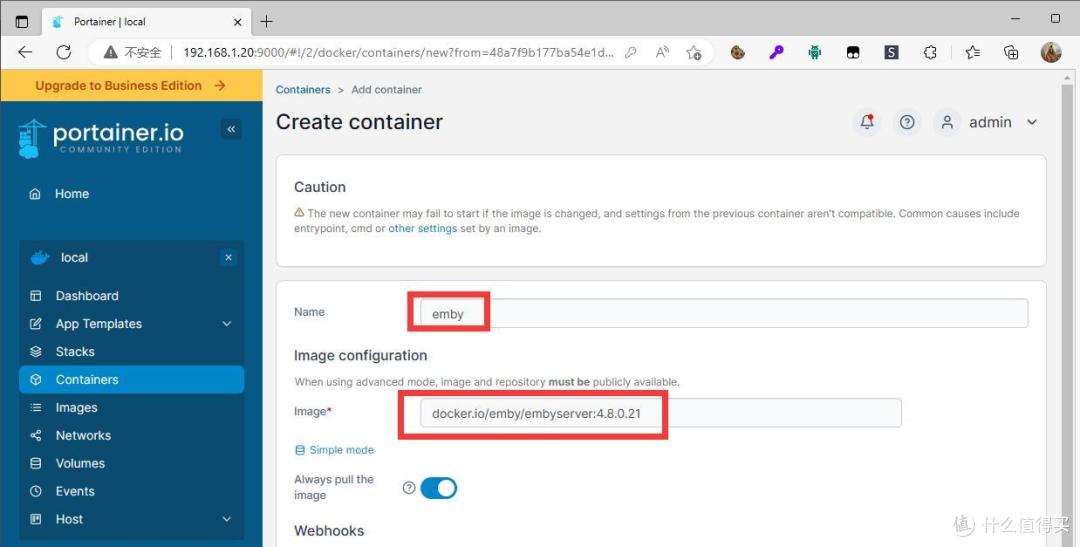The height and width of the screenshot is (547, 1080).
Task: Select Containers in the sidebar
Action: click(132, 380)
